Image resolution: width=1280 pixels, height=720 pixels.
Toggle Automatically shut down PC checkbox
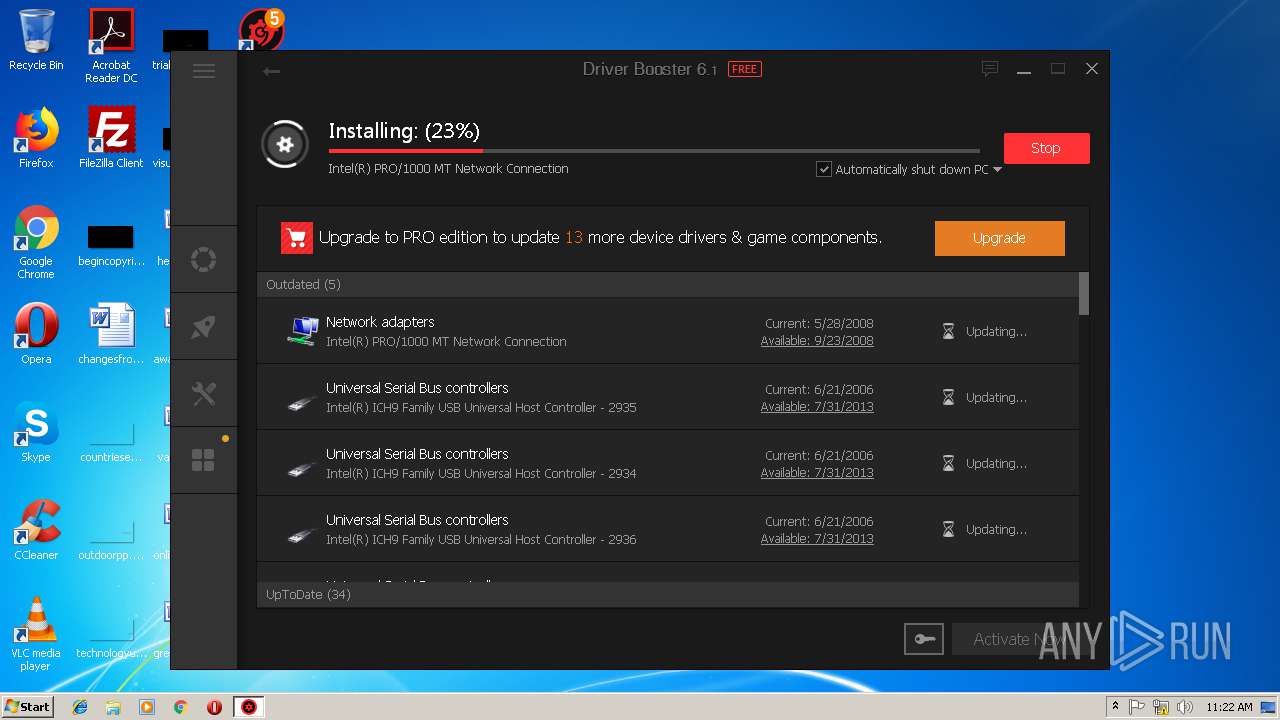pyautogui.click(x=824, y=169)
